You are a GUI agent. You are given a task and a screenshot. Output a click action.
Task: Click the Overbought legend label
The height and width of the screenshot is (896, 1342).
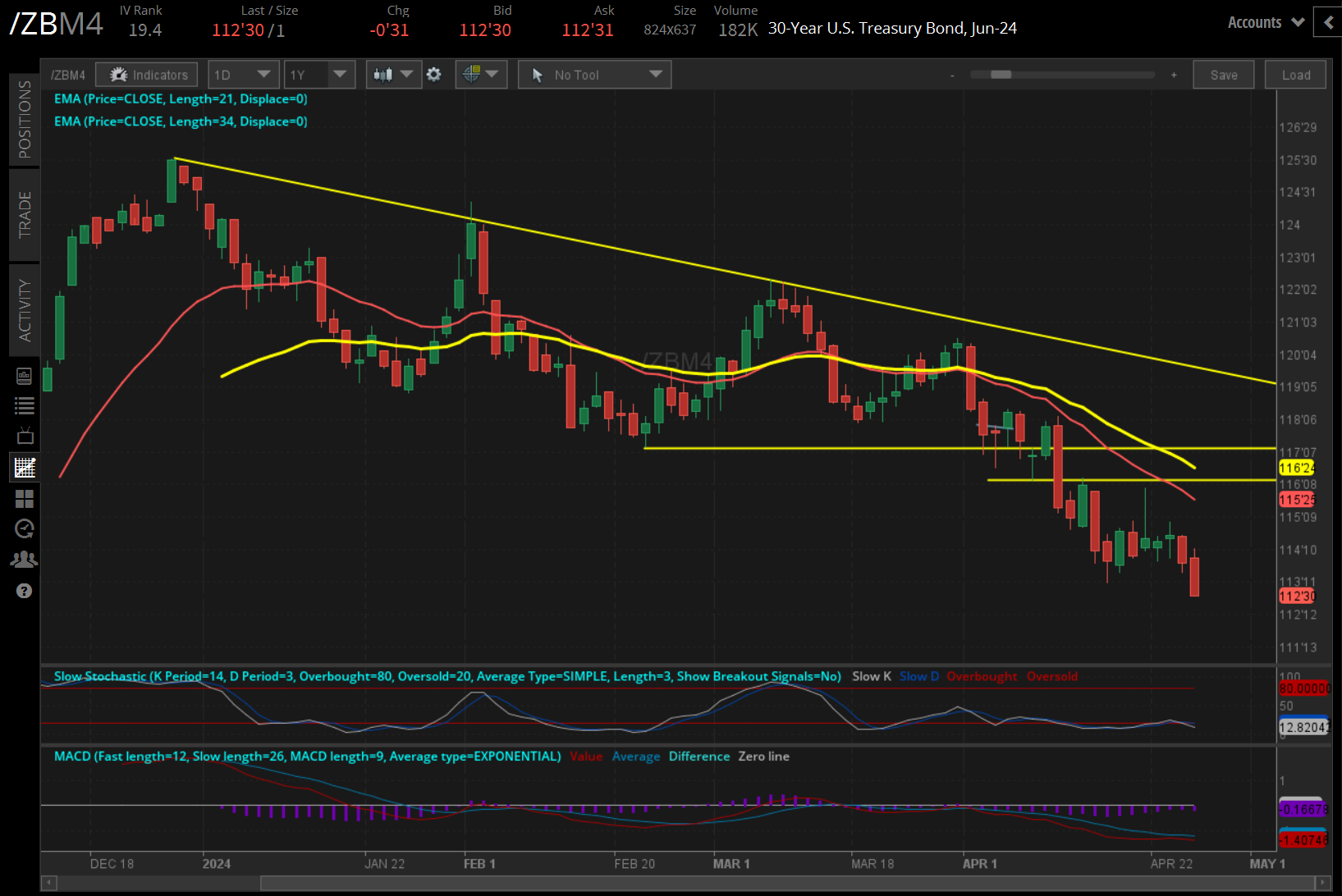(982, 676)
